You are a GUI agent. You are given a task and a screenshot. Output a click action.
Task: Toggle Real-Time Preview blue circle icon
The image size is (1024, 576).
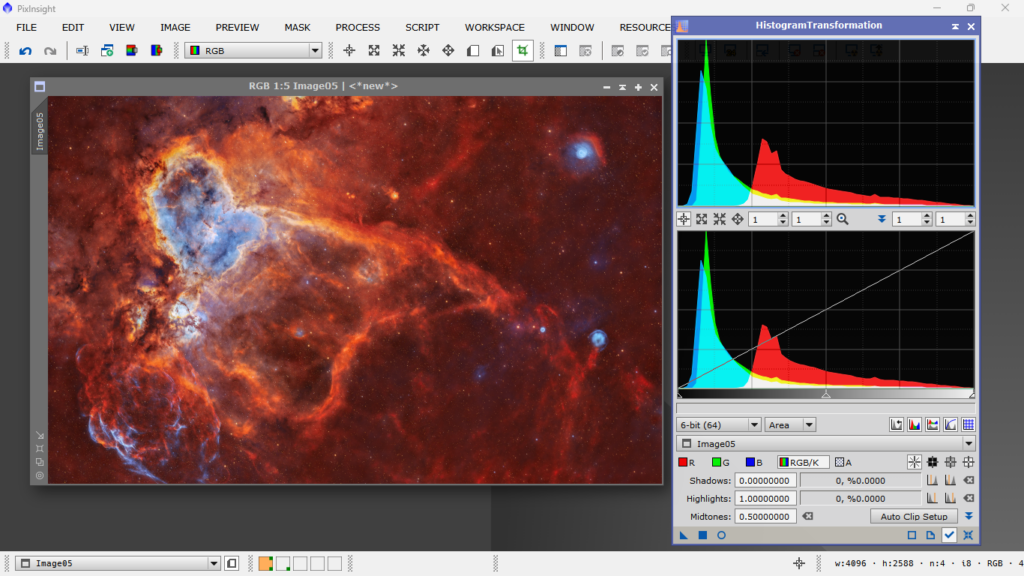(721, 535)
